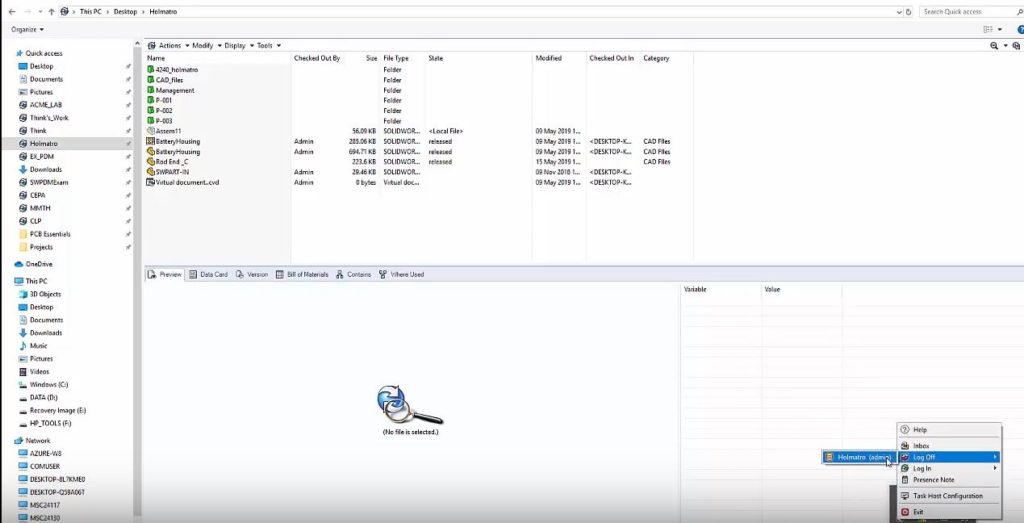Screen dimensions: 1024x523
Task: Click the PDM vault icon beside search dropdown
Action: point(1016,46)
